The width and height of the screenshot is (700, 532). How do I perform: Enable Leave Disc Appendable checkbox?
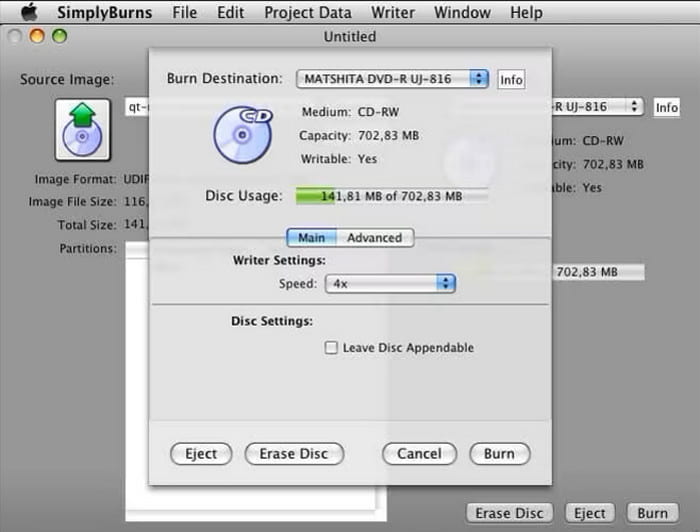click(331, 348)
